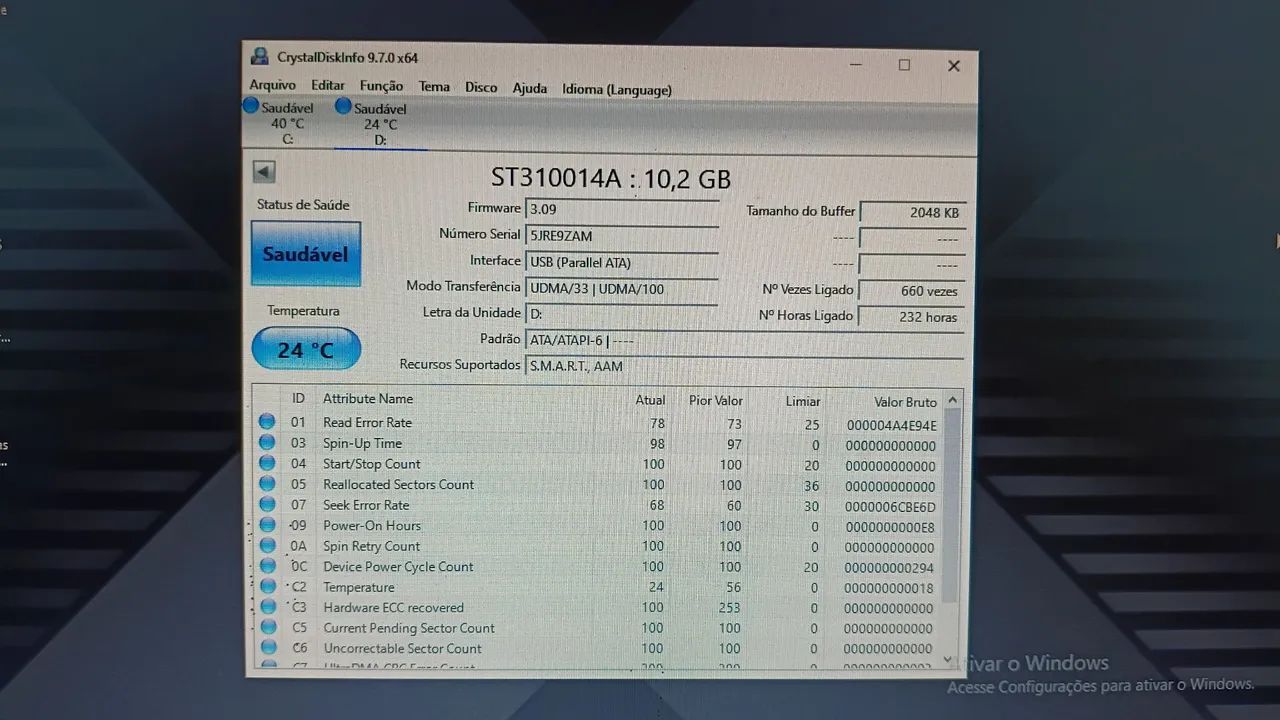This screenshot has width=1280, height=720.
Task: Click the Spin-Up Time attribute name
Action: tap(362, 443)
